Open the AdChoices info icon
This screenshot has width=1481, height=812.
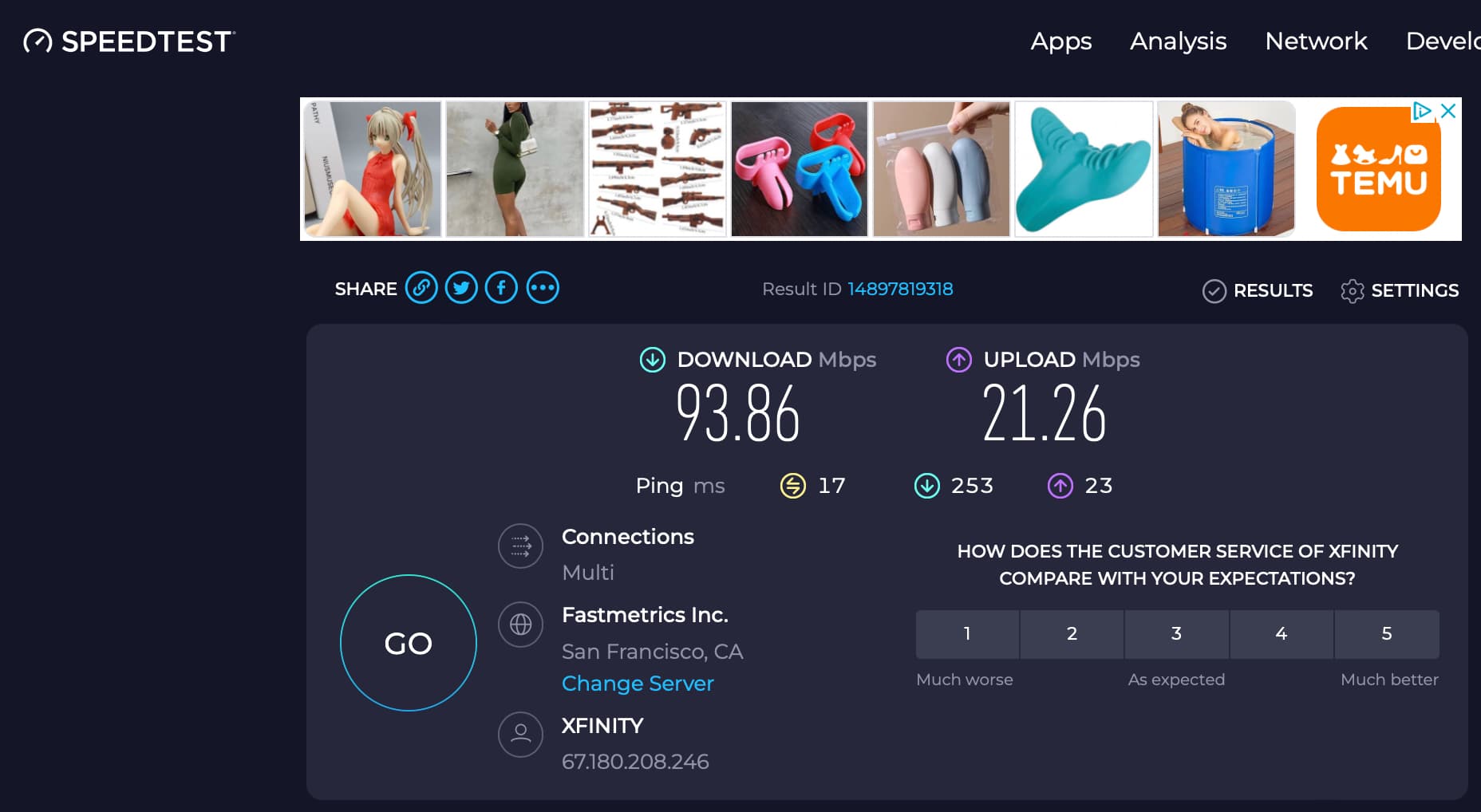(1422, 111)
